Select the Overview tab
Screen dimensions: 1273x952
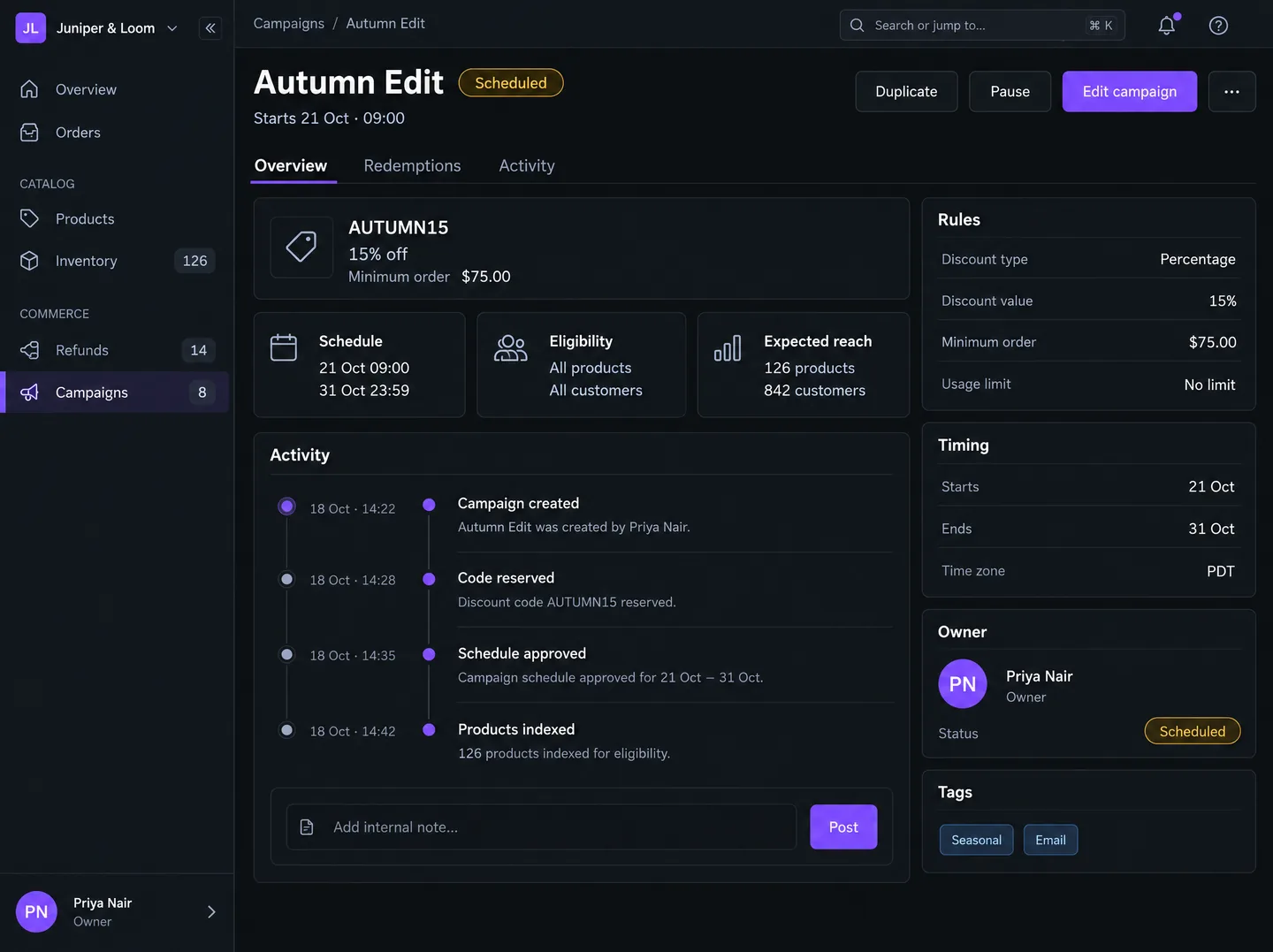(291, 166)
